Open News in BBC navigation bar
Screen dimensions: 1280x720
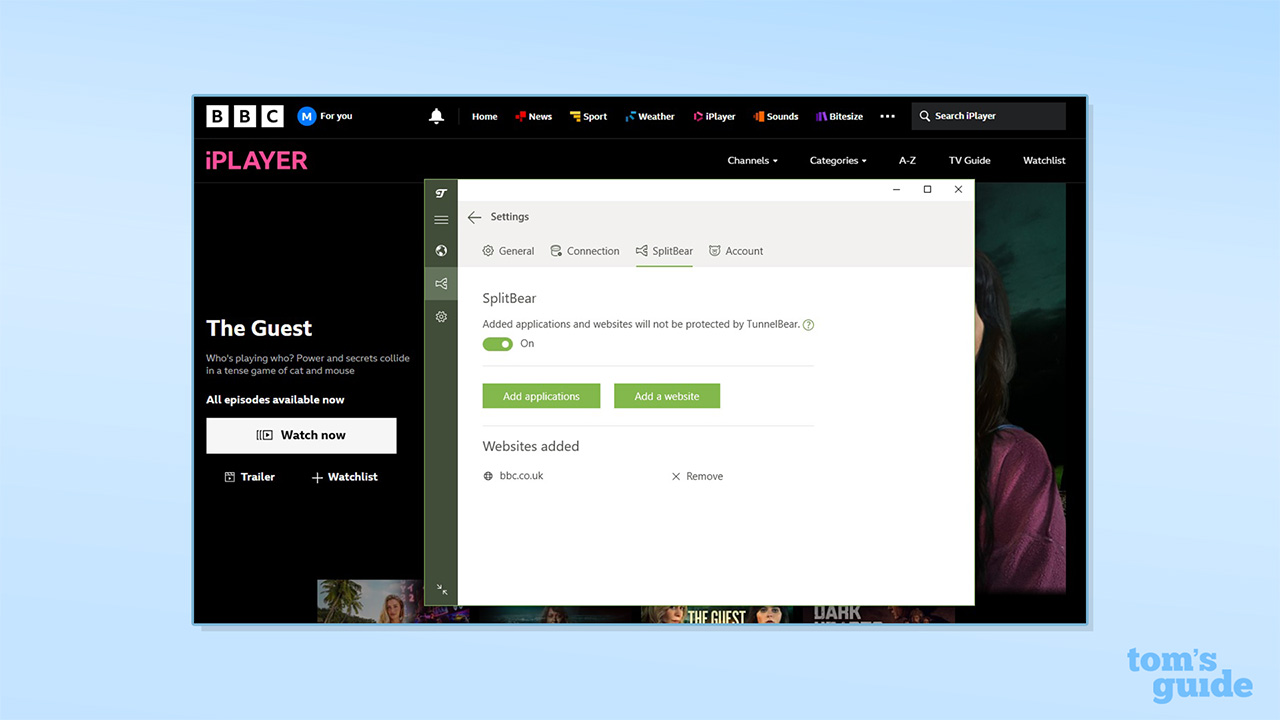(533, 117)
